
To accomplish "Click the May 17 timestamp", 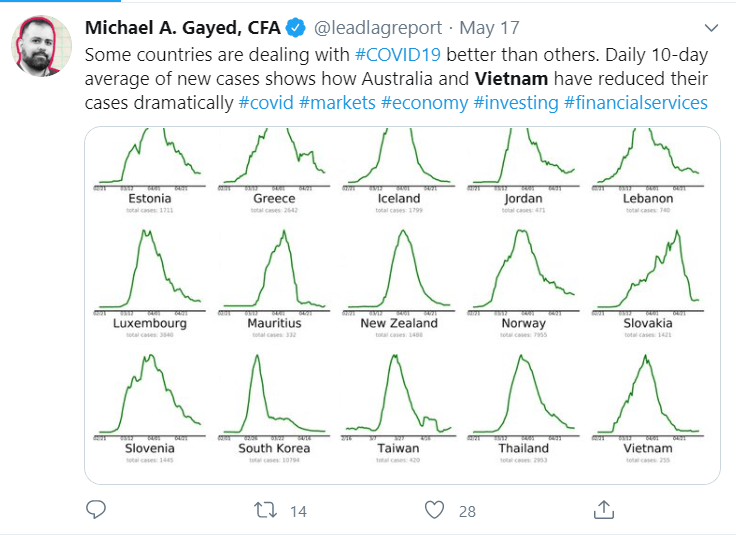I will pos(489,28).
